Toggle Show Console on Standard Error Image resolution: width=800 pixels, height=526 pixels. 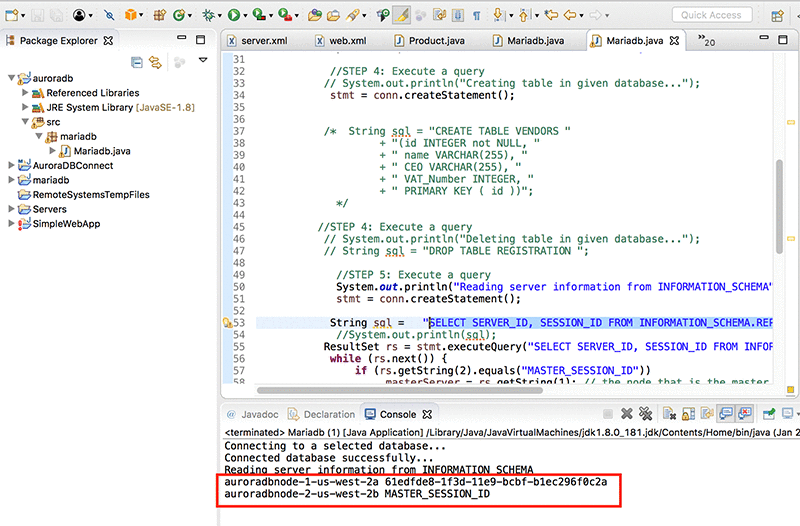click(745, 413)
